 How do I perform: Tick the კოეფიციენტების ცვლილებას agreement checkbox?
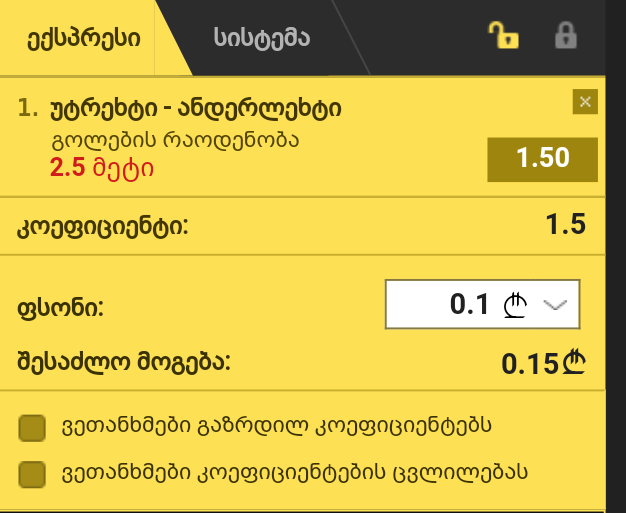(x=32, y=474)
